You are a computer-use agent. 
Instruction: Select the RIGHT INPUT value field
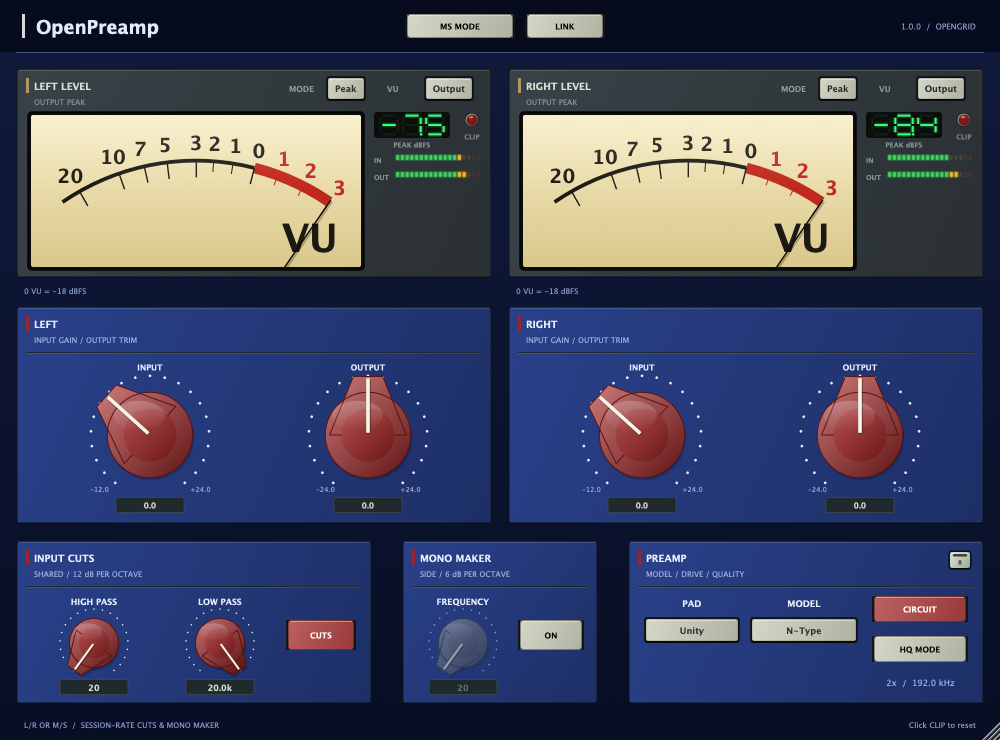[x=642, y=505]
